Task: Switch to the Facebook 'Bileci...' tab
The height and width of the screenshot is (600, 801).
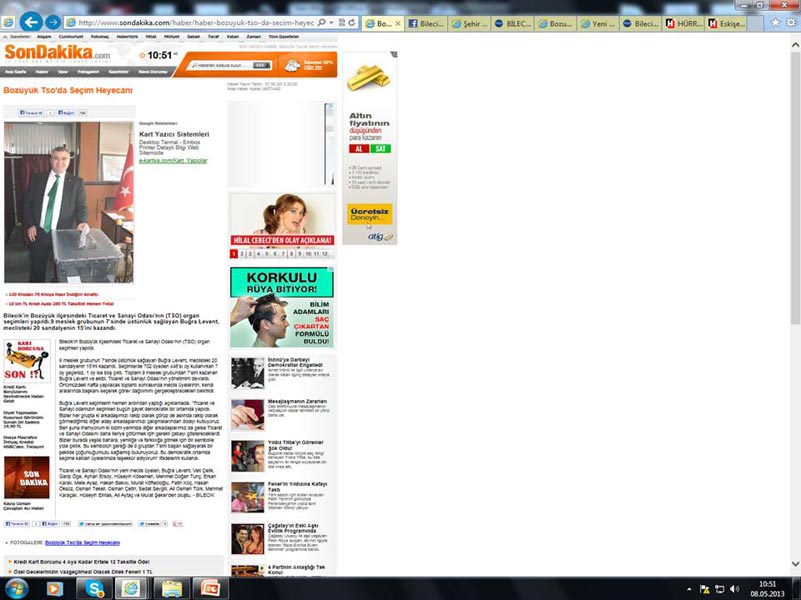Action: coord(426,23)
